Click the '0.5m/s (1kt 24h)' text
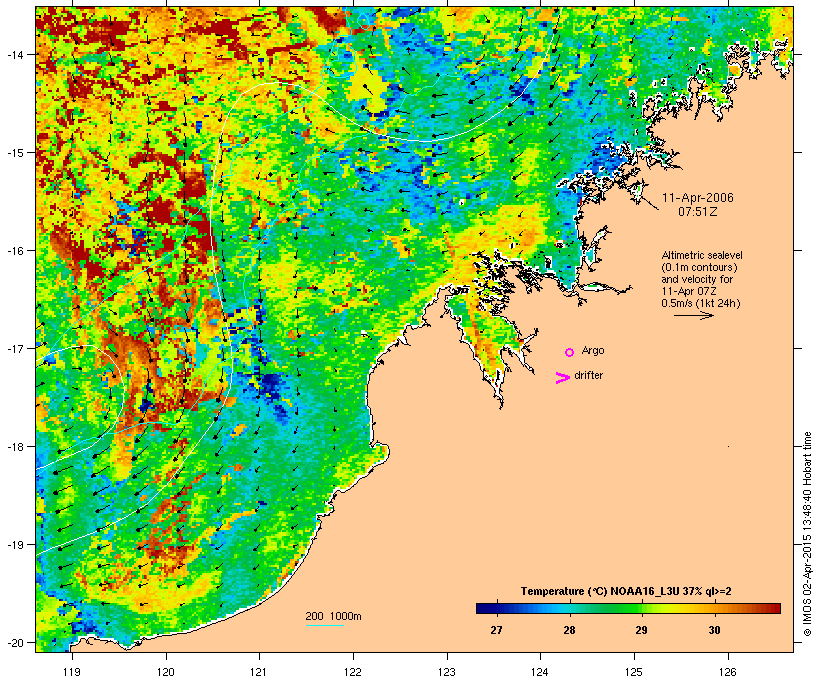 [701, 303]
